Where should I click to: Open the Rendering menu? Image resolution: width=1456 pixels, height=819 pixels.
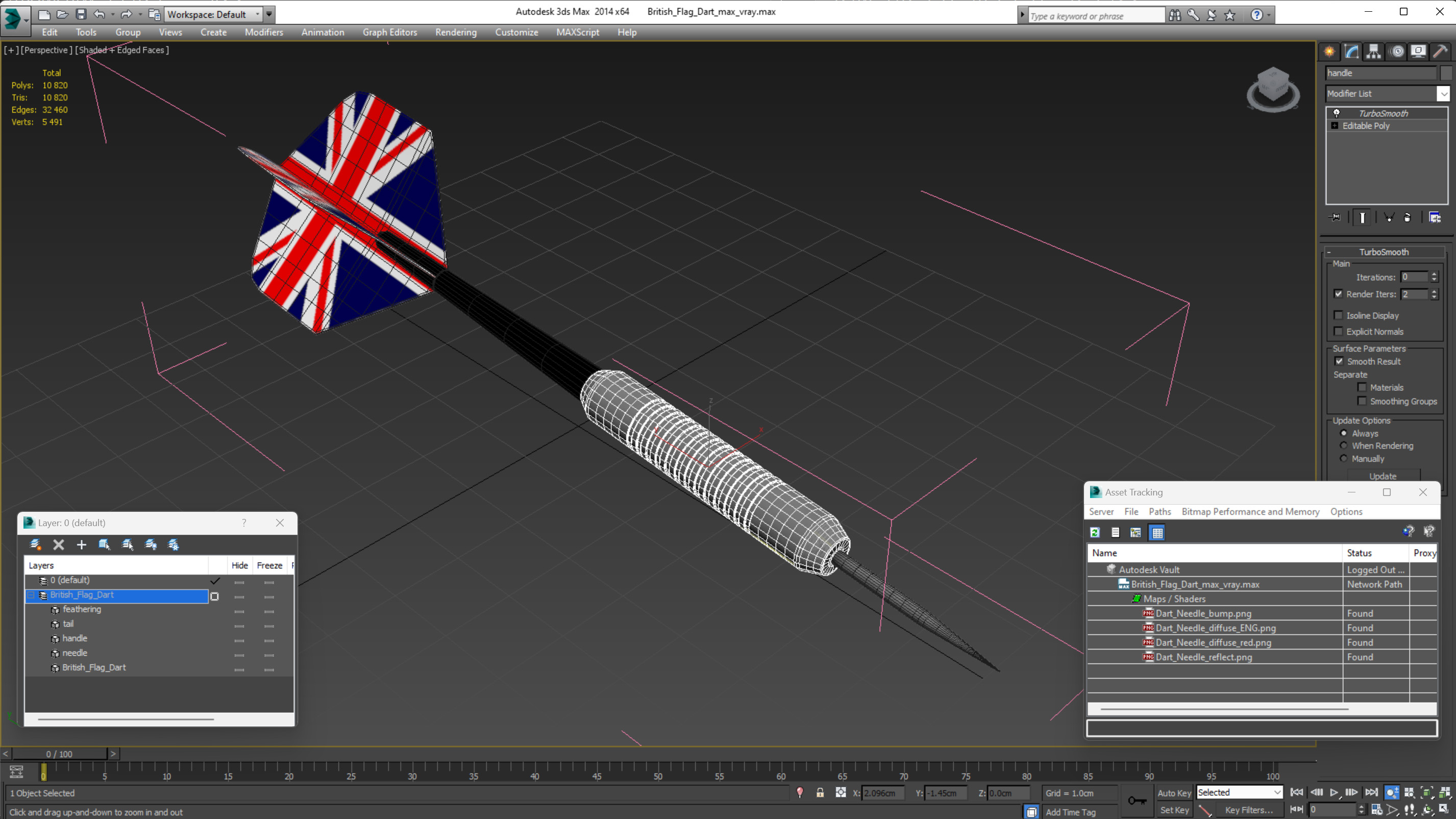click(456, 32)
